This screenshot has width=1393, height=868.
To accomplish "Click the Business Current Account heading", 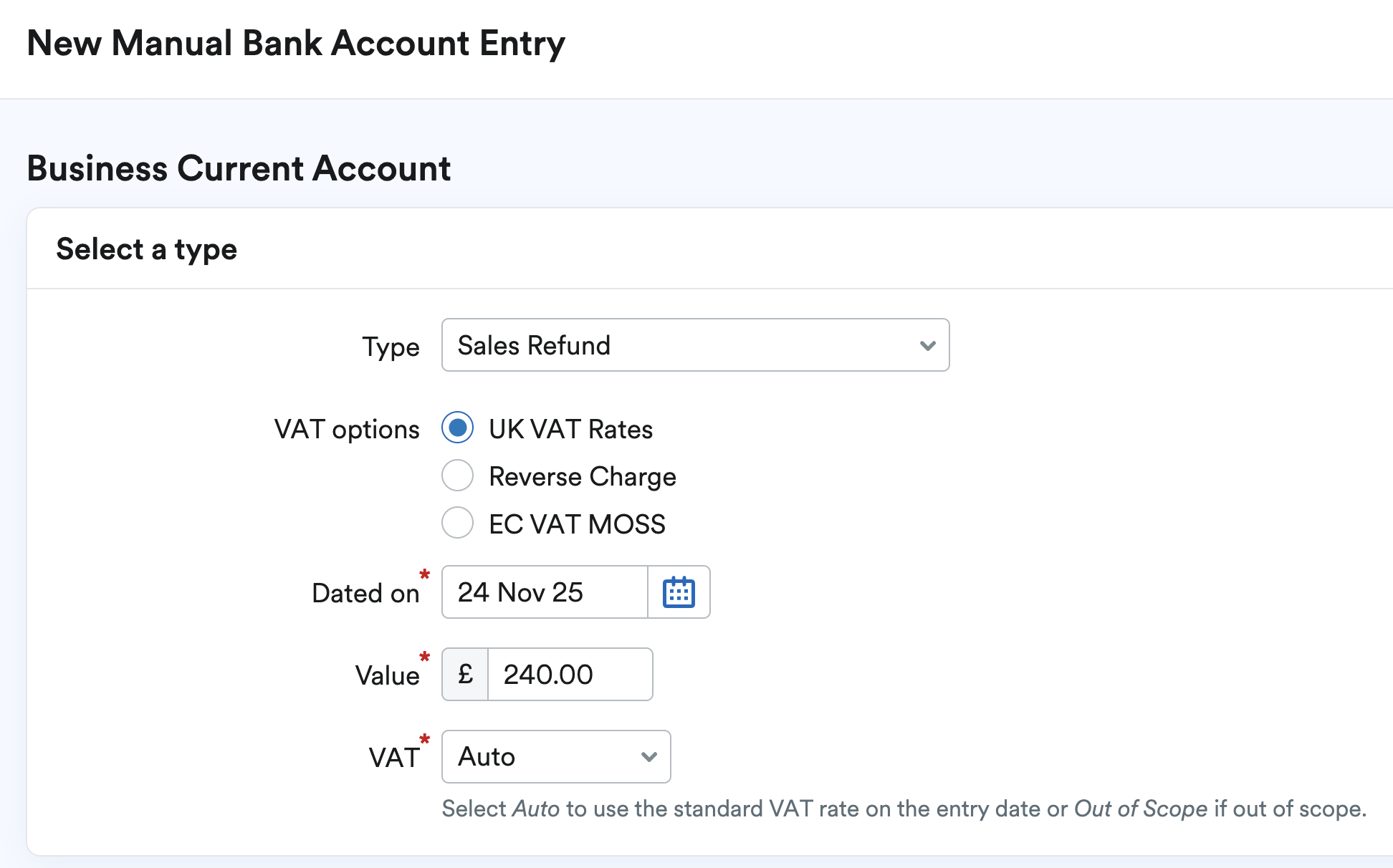I will point(239,168).
